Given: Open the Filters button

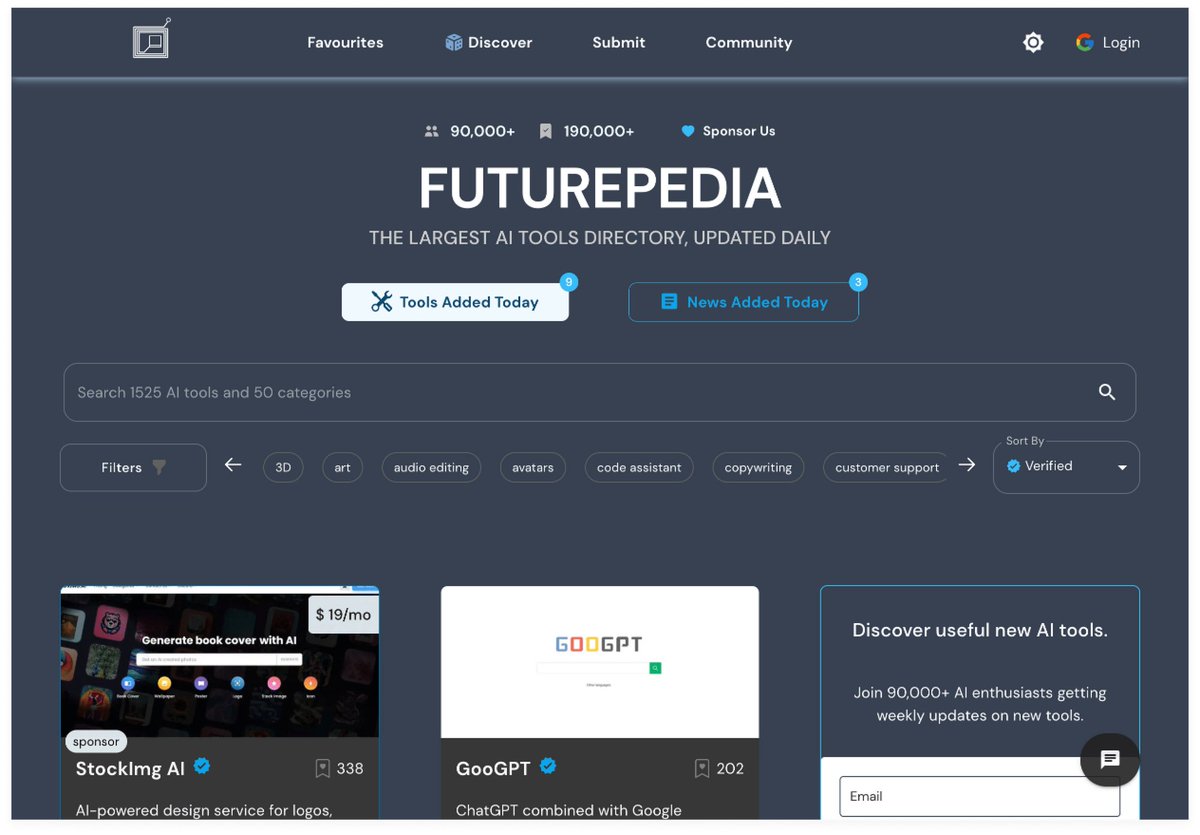Looking at the screenshot, I should 133,467.
